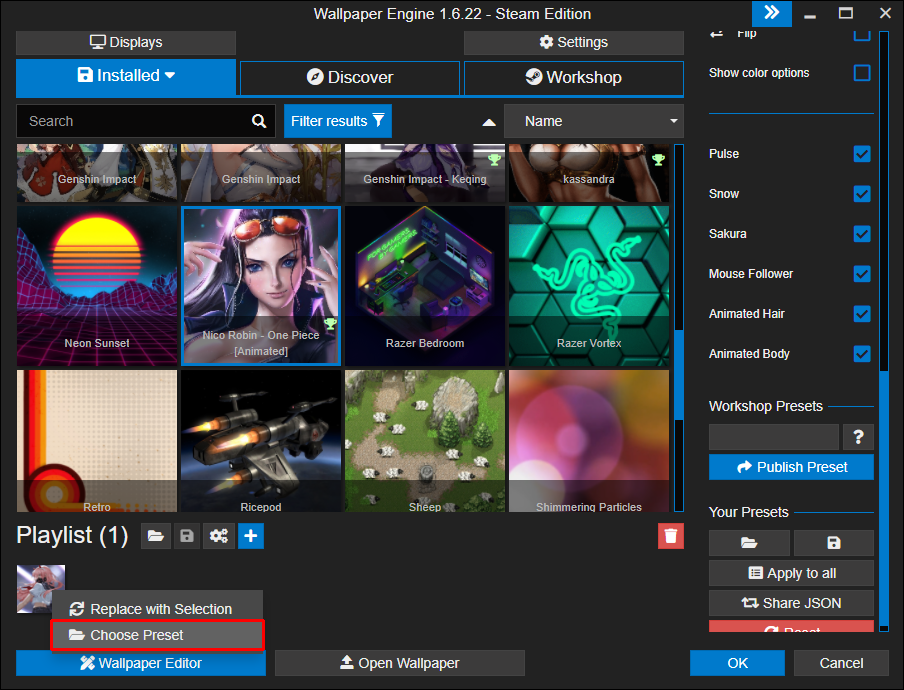Open the playlist folder icon

click(x=155, y=537)
